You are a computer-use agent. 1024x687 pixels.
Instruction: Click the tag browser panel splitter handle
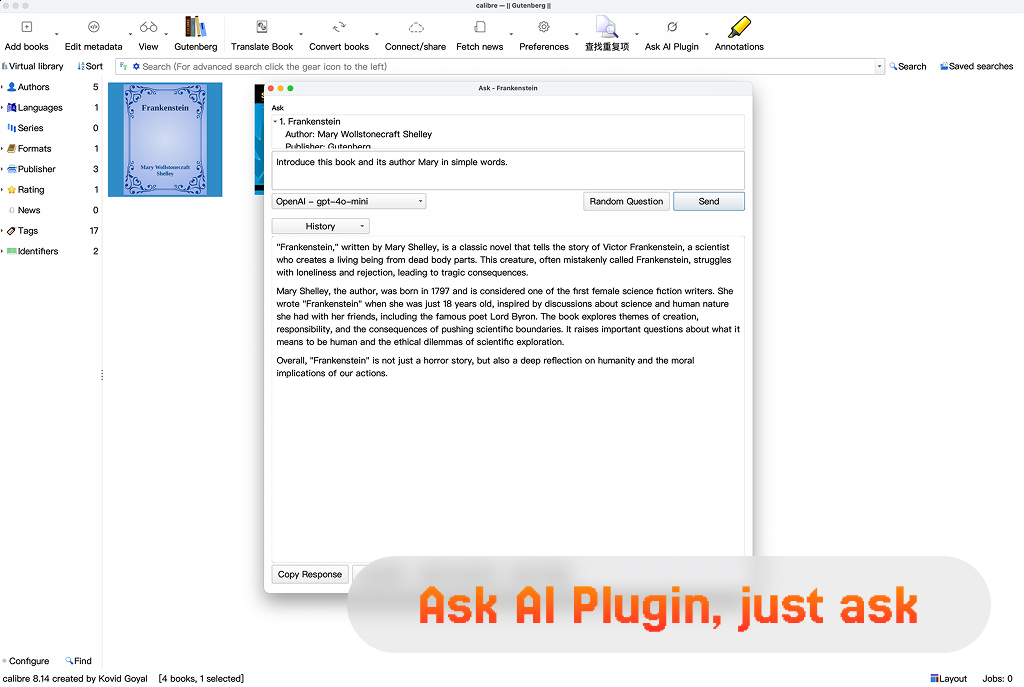coord(102,375)
